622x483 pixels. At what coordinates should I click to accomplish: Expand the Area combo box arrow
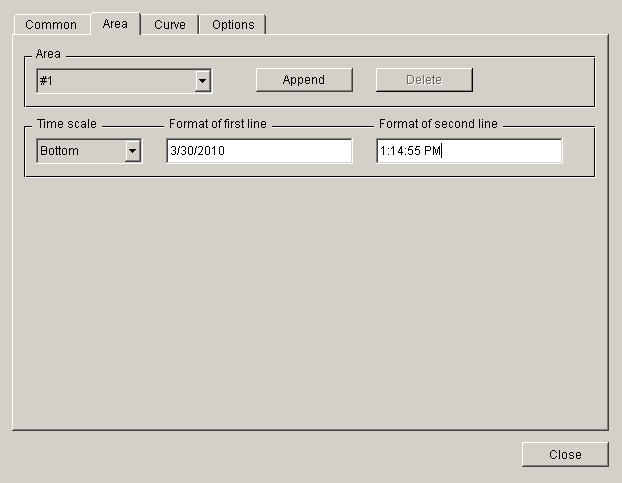pyautogui.click(x=202, y=81)
